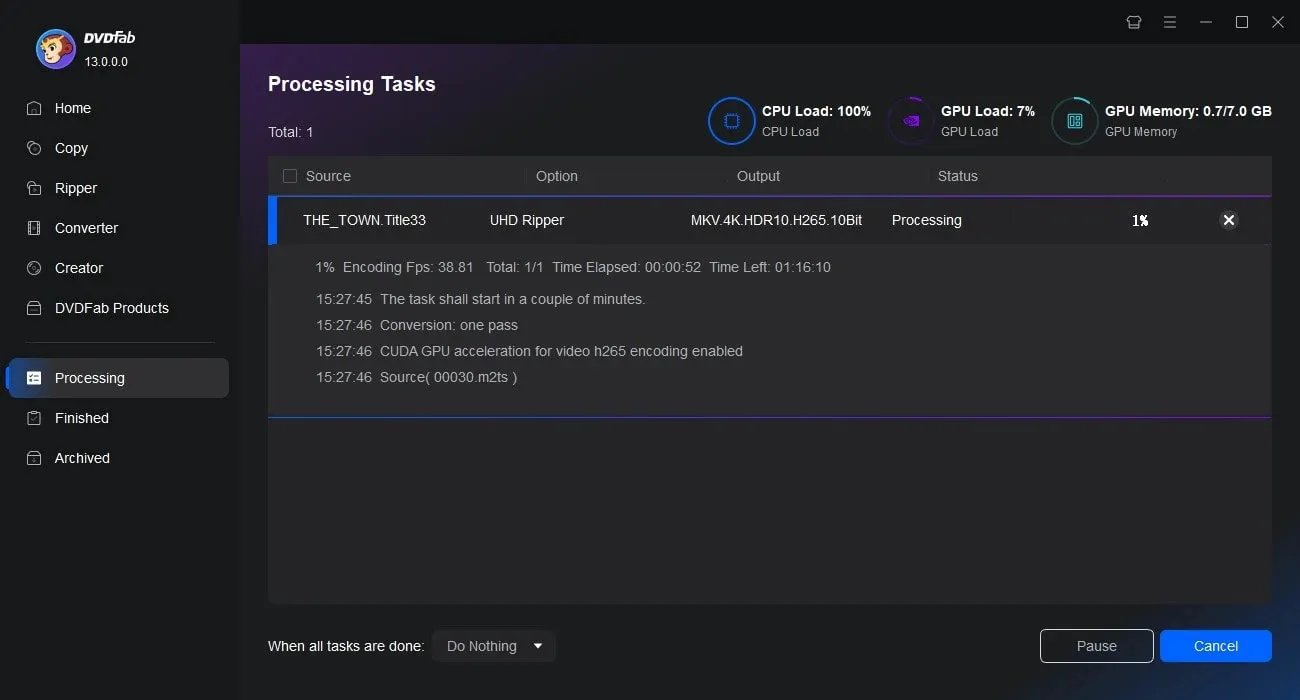Click the 1% task progress indicator
The image size is (1300, 700).
[x=1140, y=220]
